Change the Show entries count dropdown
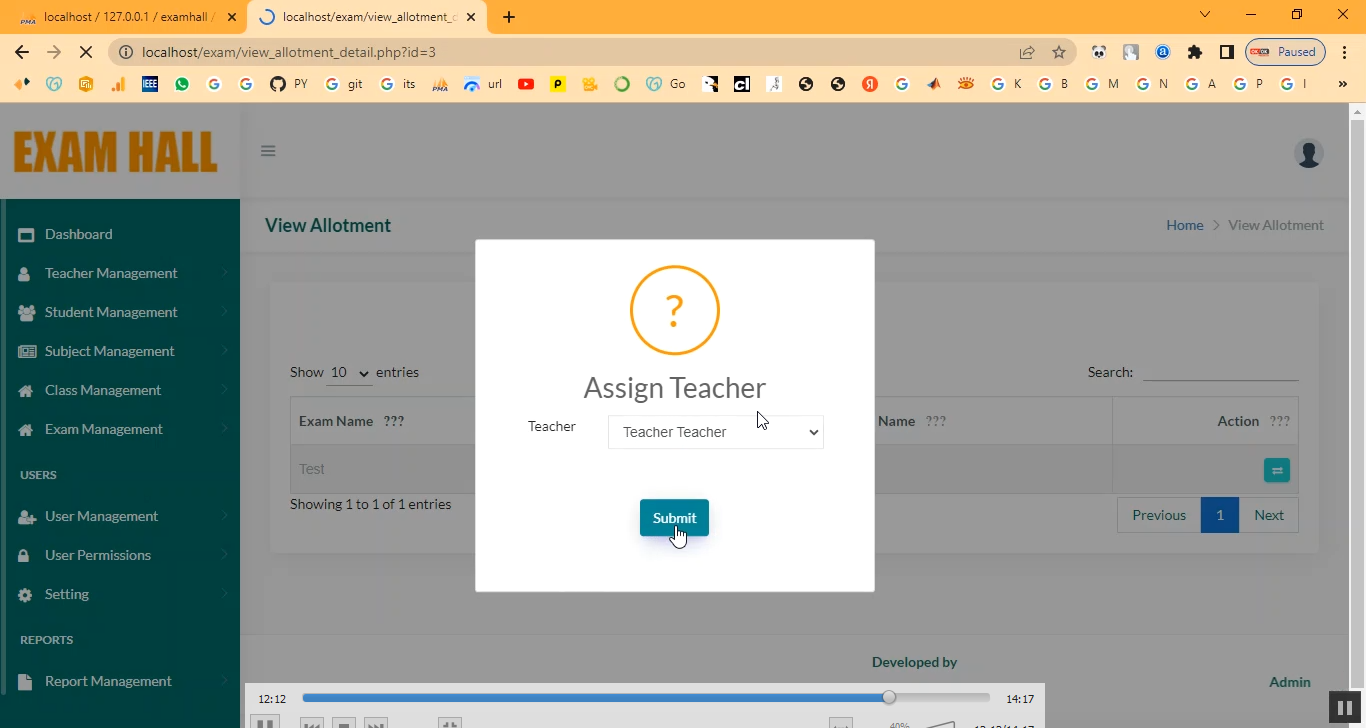Screen dimensions: 1366x728 (349, 372)
